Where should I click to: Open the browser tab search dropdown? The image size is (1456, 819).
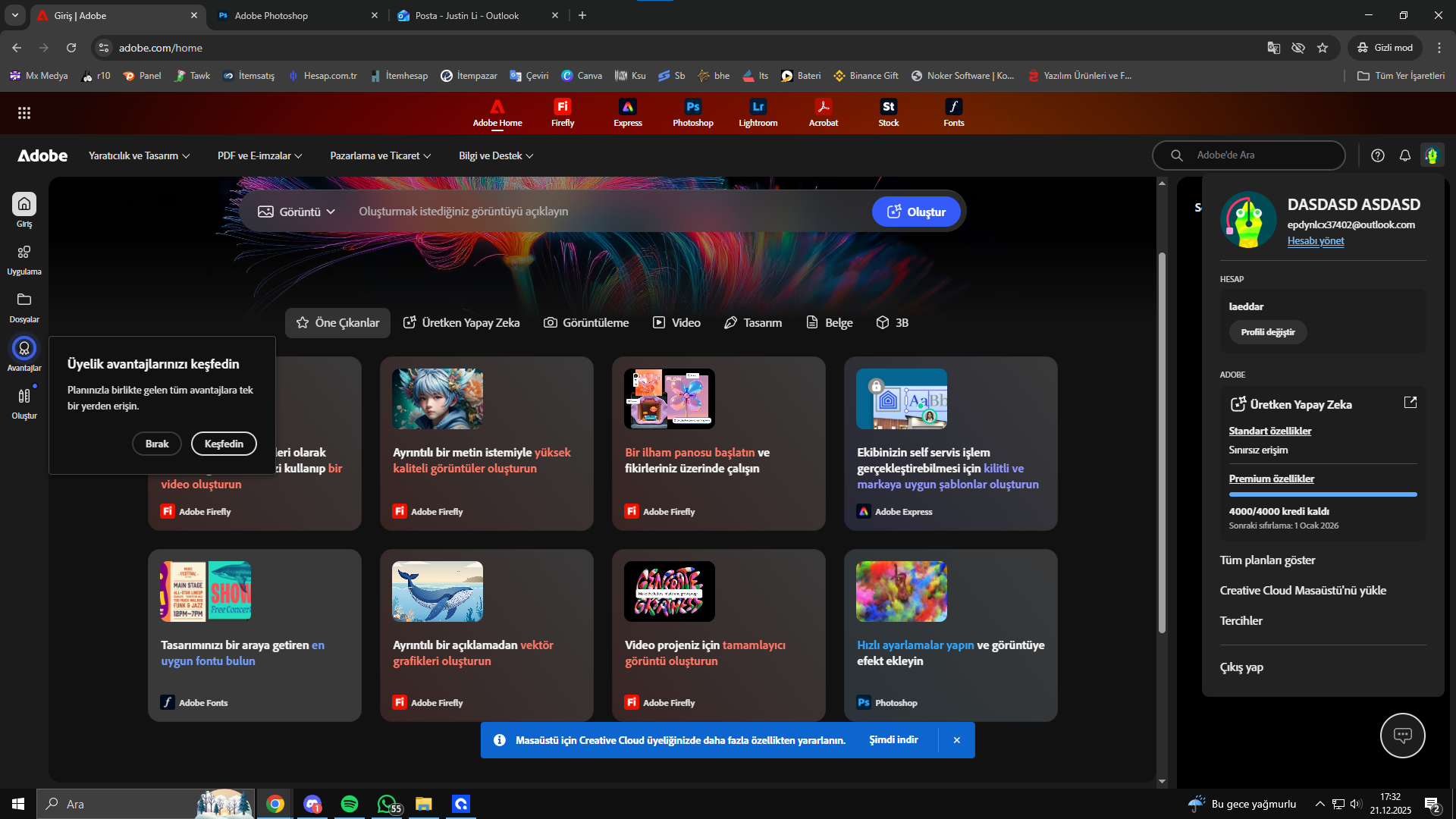(x=15, y=15)
